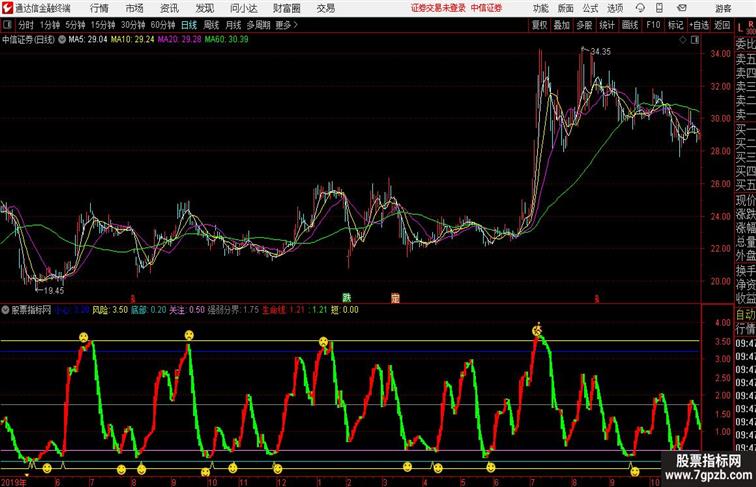This screenshot has height=487, width=756.
Task: Click the 强弱分界: 1.75 indicator value
Action: [x=233, y=310]
